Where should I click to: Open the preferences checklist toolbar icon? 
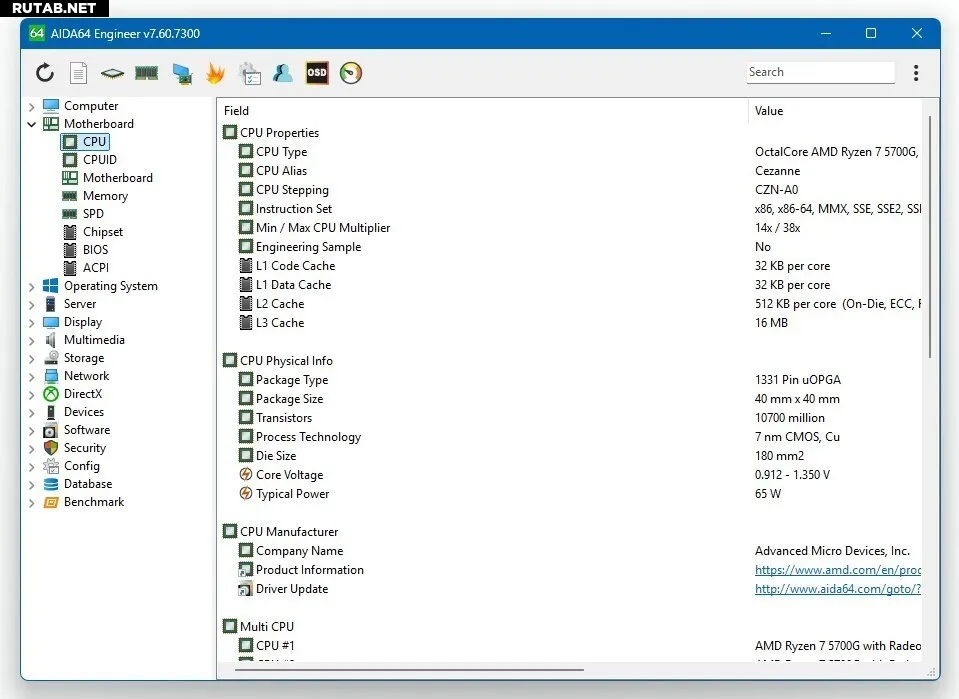[249, 73]
